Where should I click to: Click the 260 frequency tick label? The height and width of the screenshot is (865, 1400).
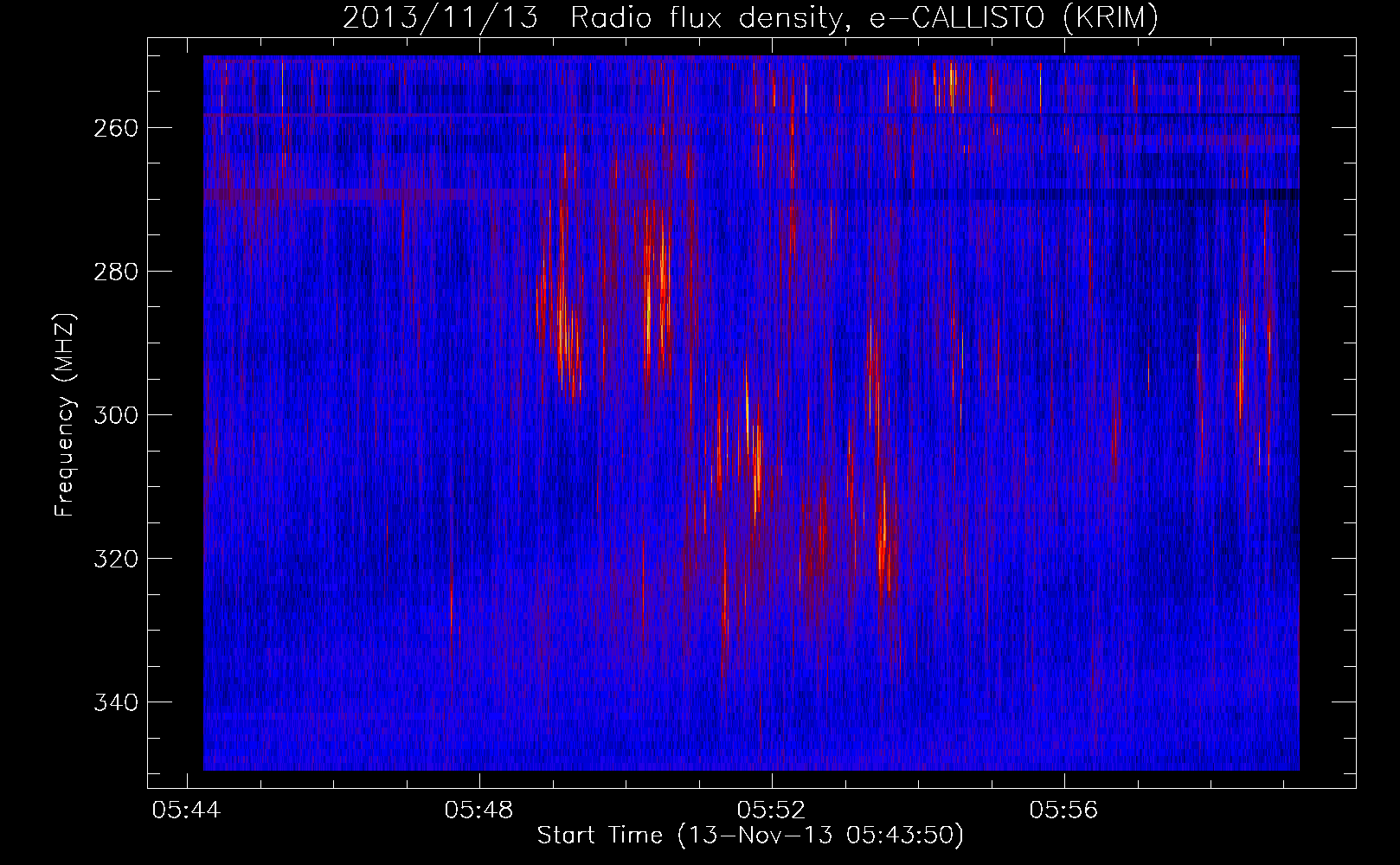point(115,128)
